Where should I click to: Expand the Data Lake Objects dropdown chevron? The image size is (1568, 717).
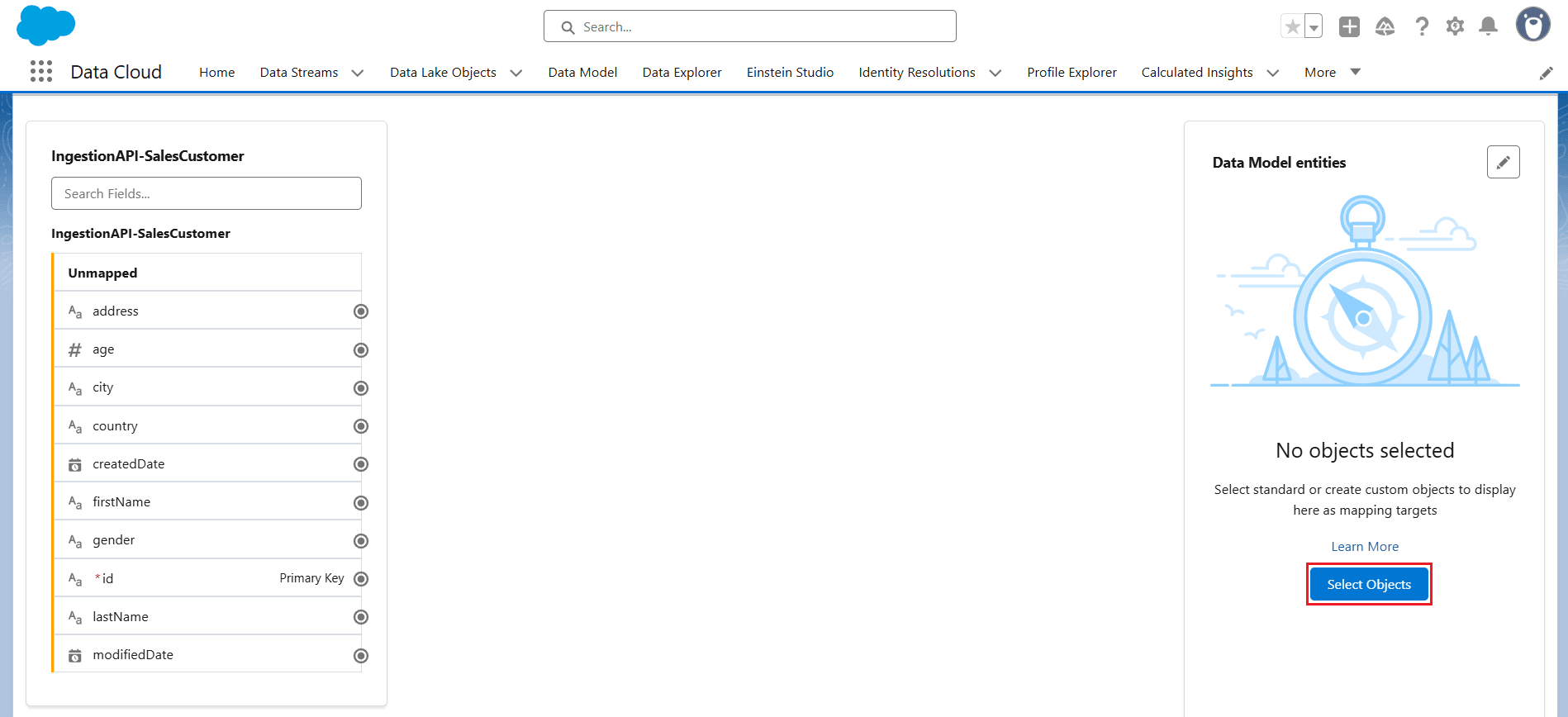click(516, 73)
